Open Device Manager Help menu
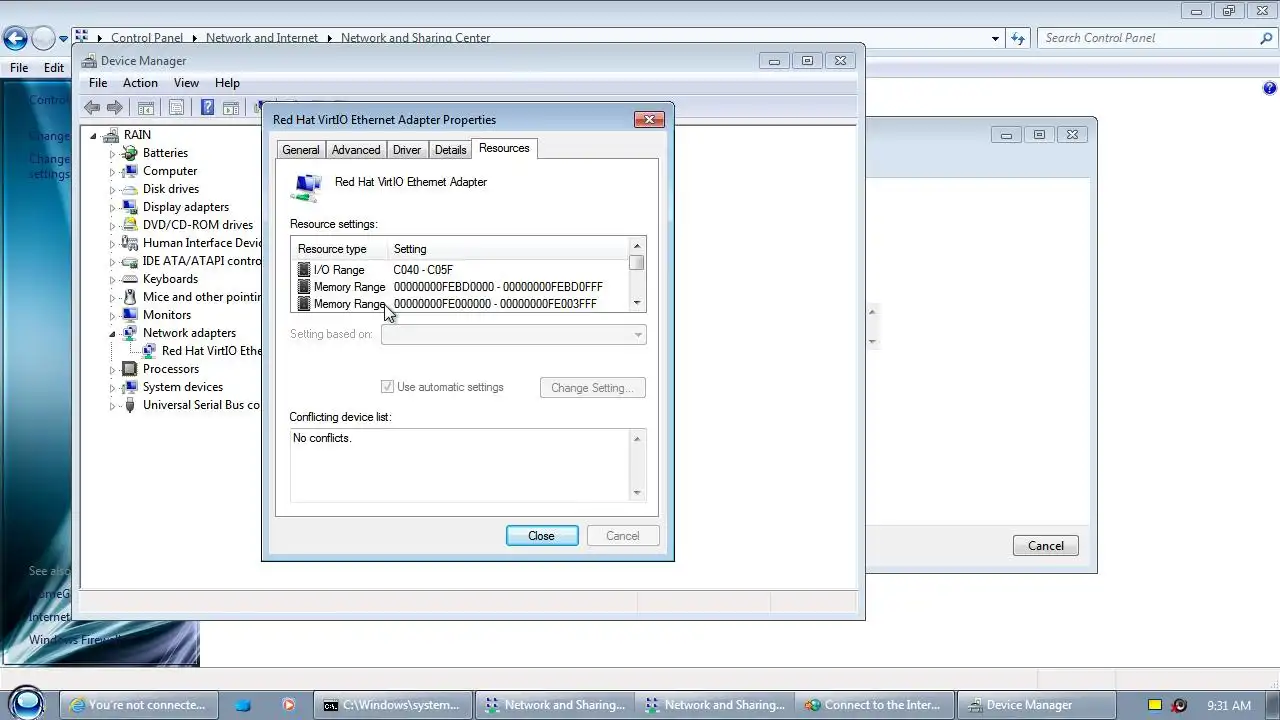This screenshot has height=720, width=1280. click(227, 83)
